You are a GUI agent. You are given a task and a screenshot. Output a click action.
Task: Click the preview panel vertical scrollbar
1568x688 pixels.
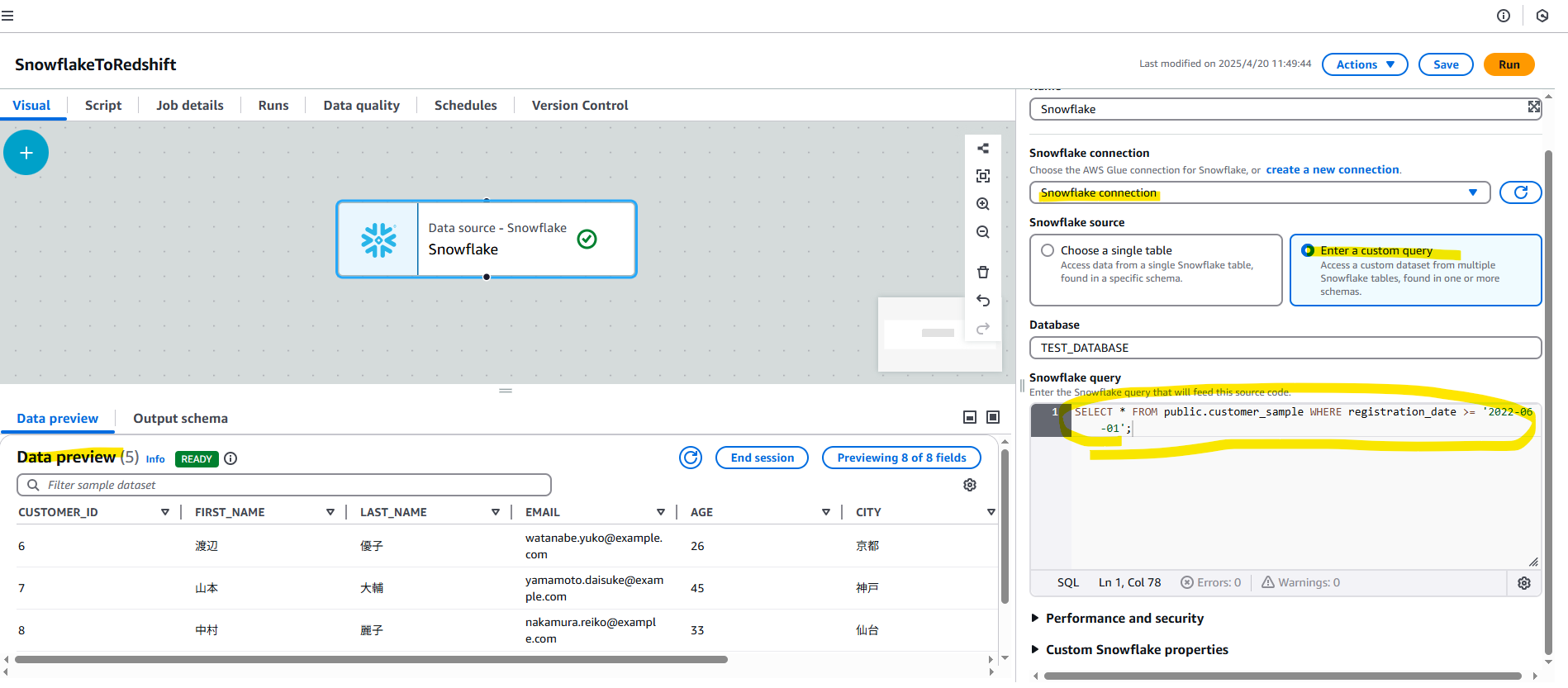point(1005,525)
